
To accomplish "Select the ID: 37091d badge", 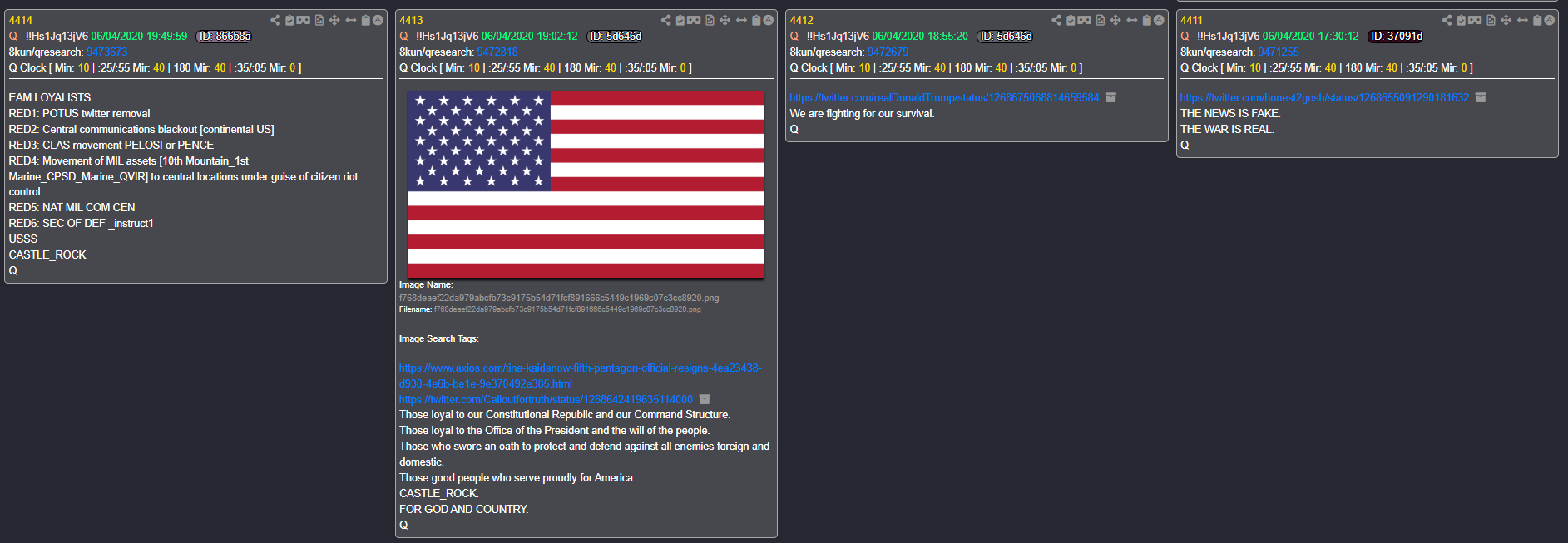I will pos(1396,36).
